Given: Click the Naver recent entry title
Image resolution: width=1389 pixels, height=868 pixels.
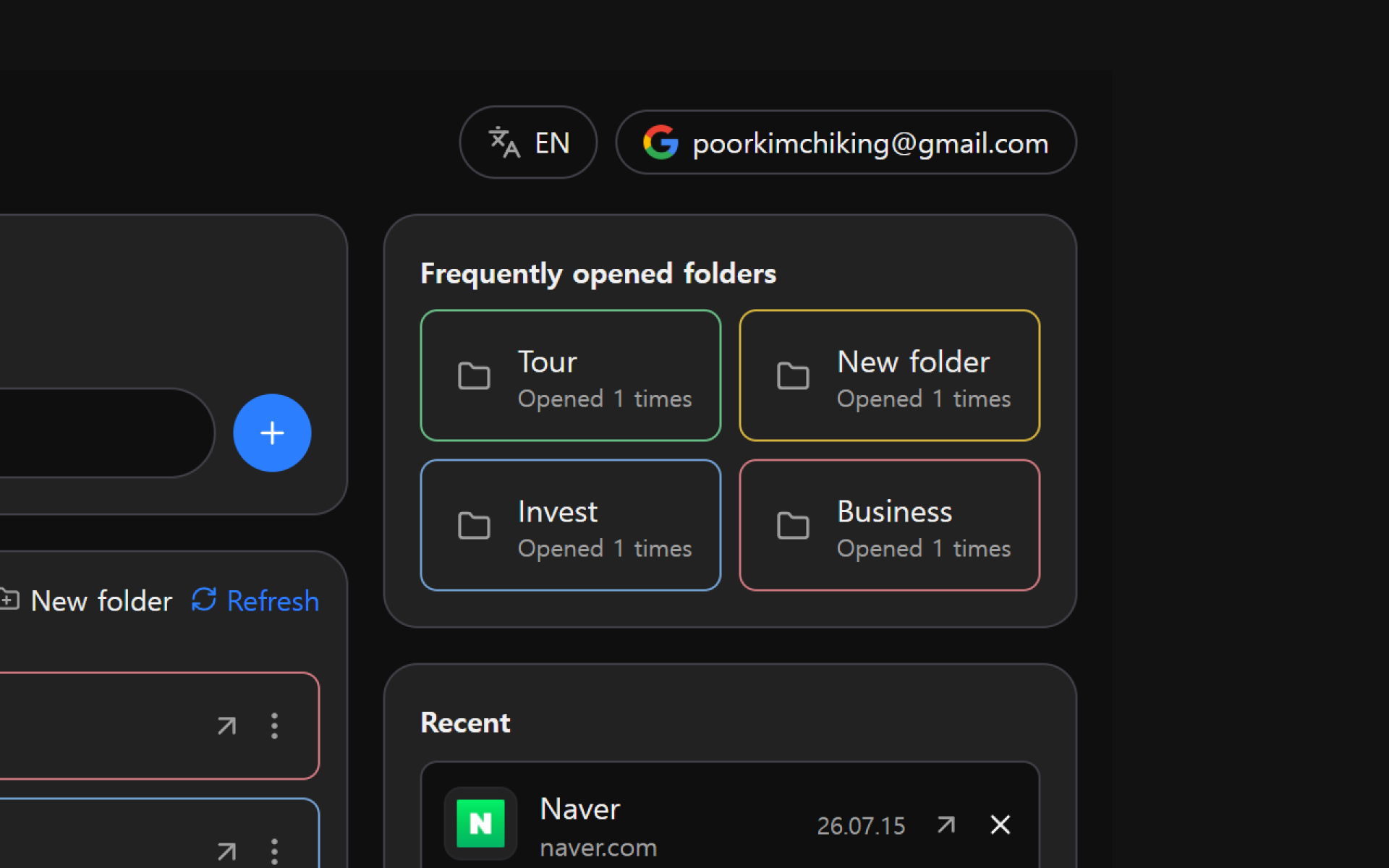Looking at the screenshot, I should (x=580, y=809).
